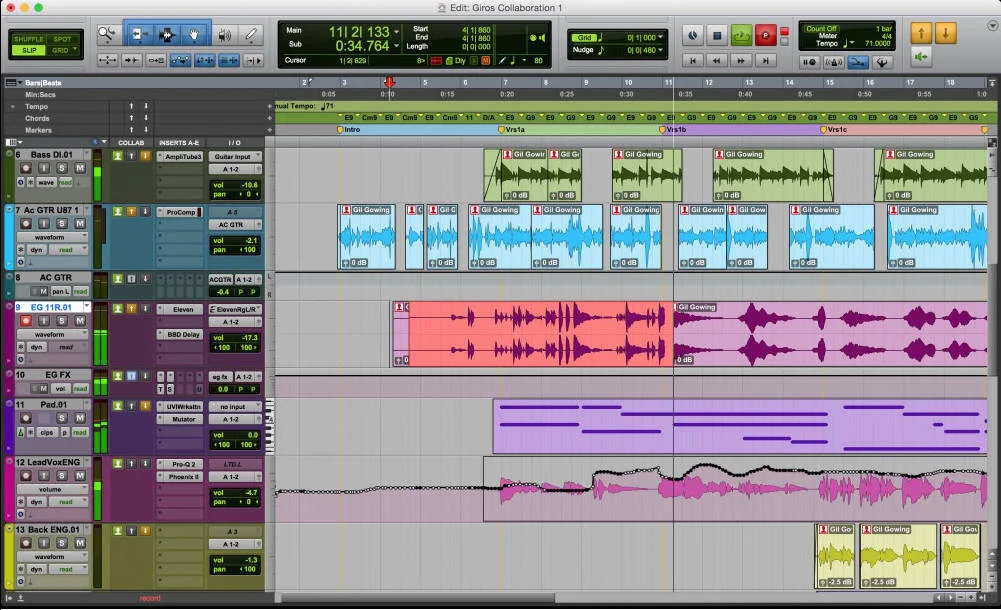The image size is (1001, 610).
Task: Open the Pro-Q 2 insert
Action: [181, 465]
